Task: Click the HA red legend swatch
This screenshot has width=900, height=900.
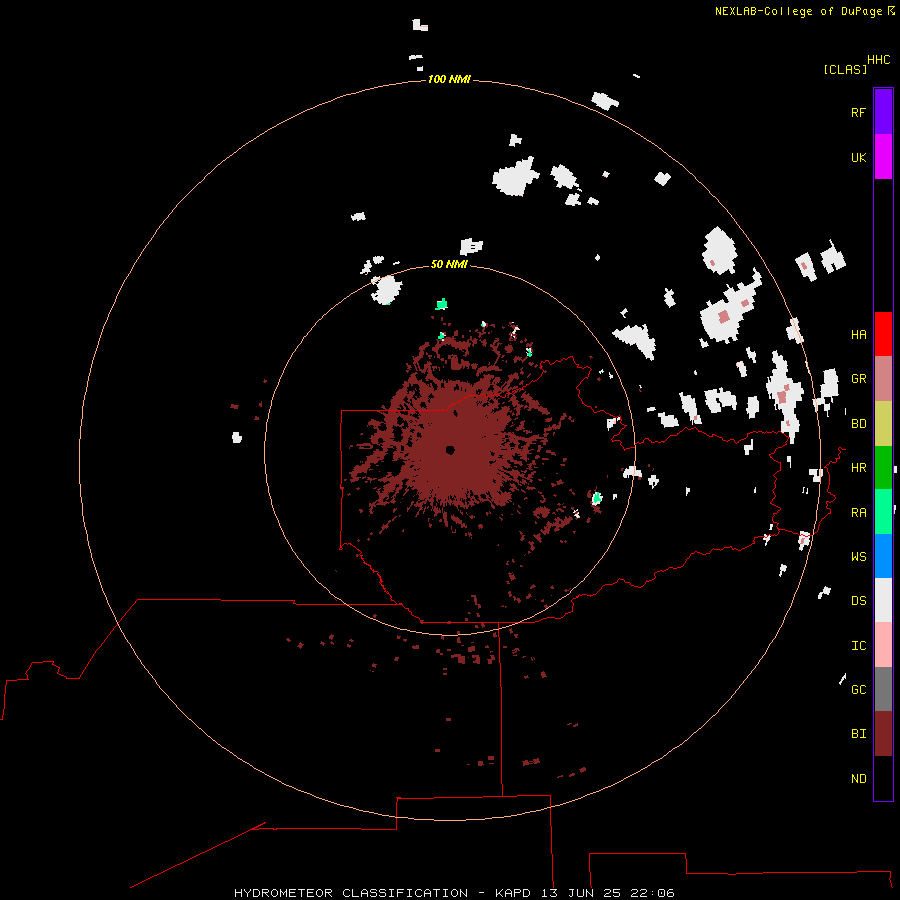Action: [x=883, y=334]
